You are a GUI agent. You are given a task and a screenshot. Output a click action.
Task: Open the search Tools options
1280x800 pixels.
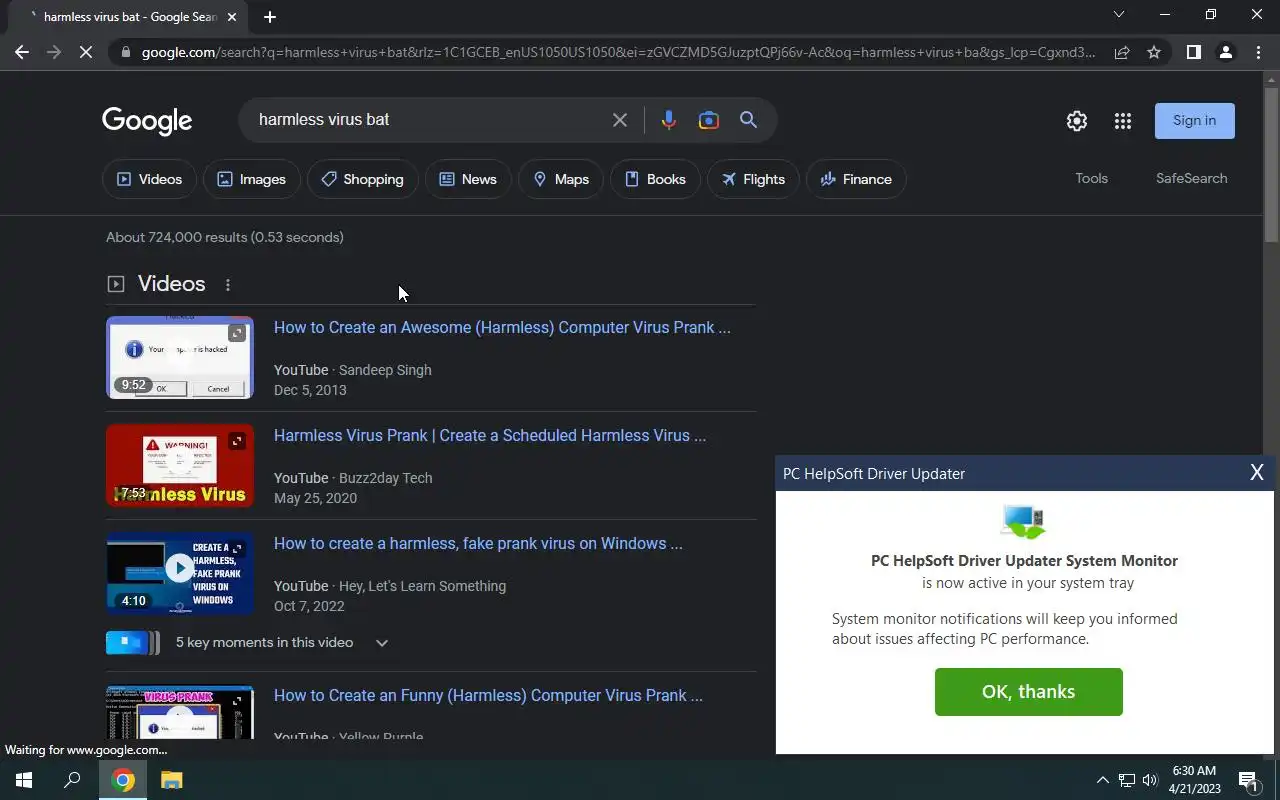[x=1091, y=178]
